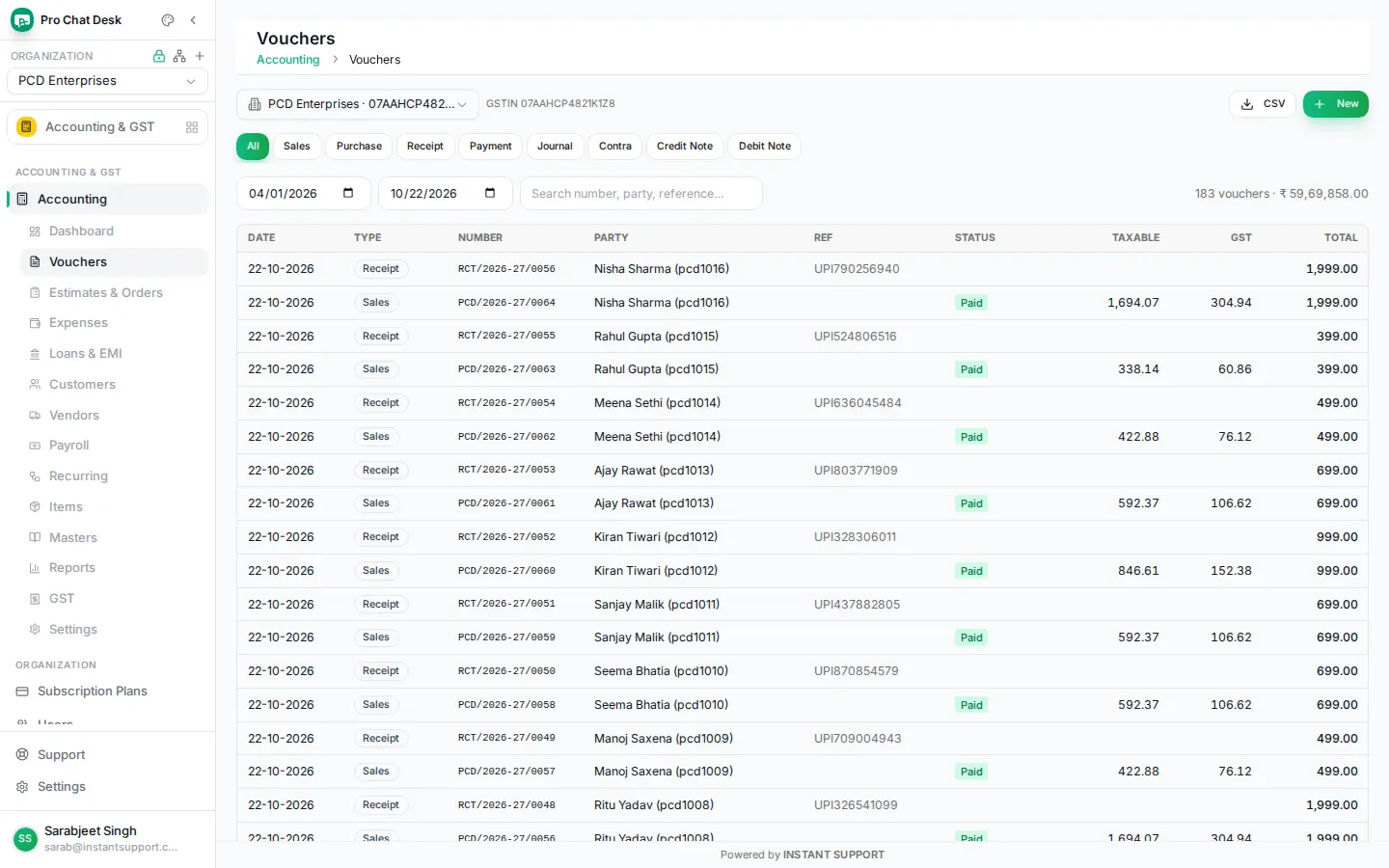Image resolution: width=1389 pixels, height=868 pixels.
Task: Switch to the Credit Note tab
Action: (685, 147)
